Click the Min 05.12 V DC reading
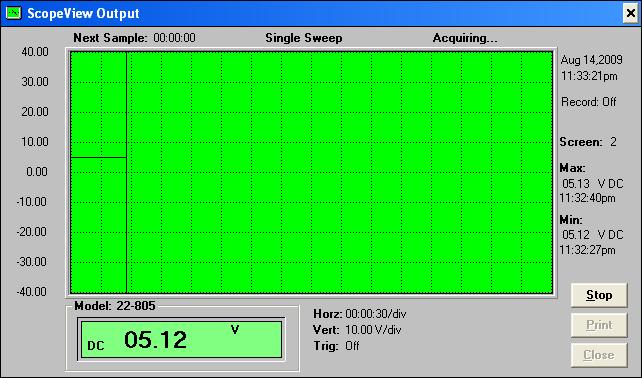This screenshot has width=642, height=378. [591, 235]
